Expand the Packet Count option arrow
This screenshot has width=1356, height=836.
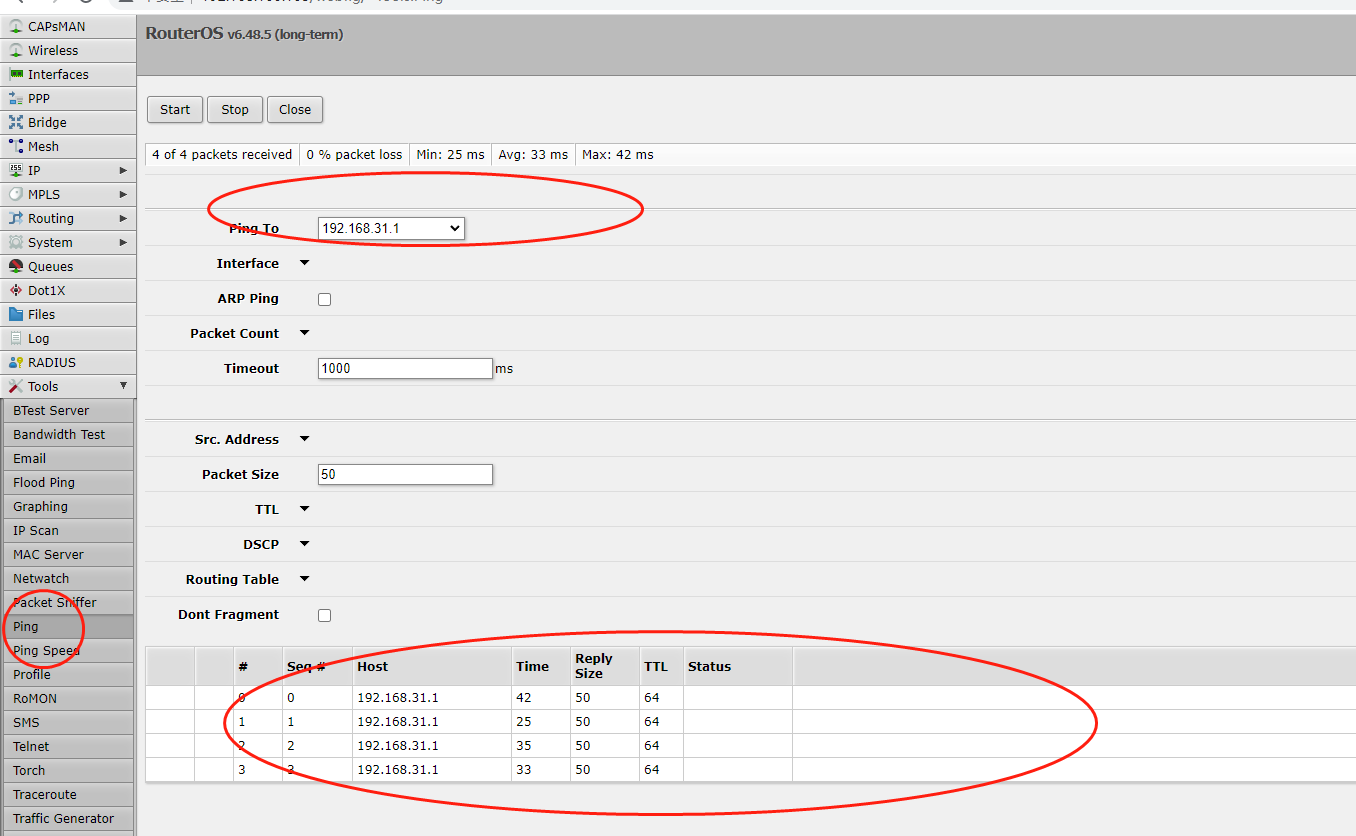pos(305,333)
